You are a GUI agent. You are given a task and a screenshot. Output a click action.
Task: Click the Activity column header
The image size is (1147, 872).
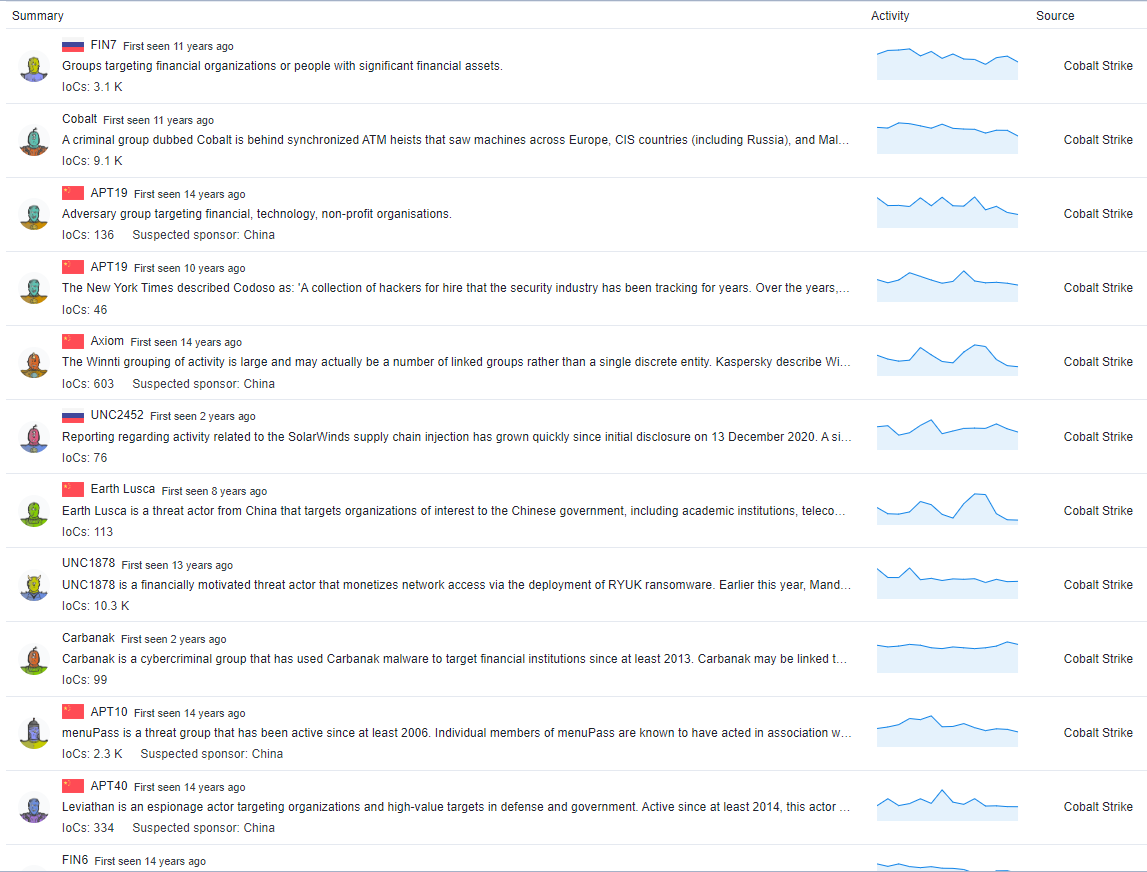[890, 16]
